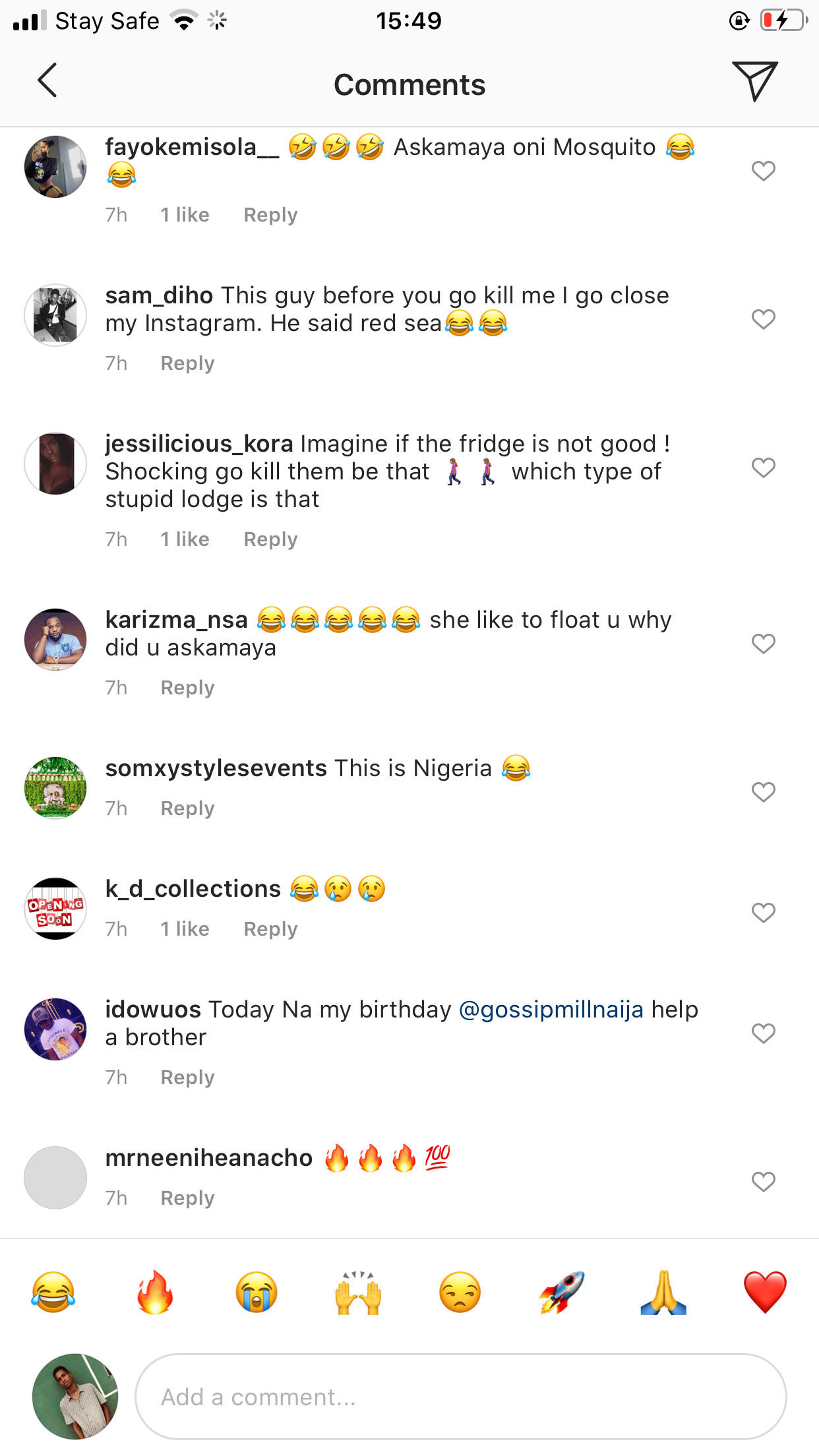Heart the comment from mrneeniheanacho
Screen dimensions: 819x1456
(x=763, y=1182)
